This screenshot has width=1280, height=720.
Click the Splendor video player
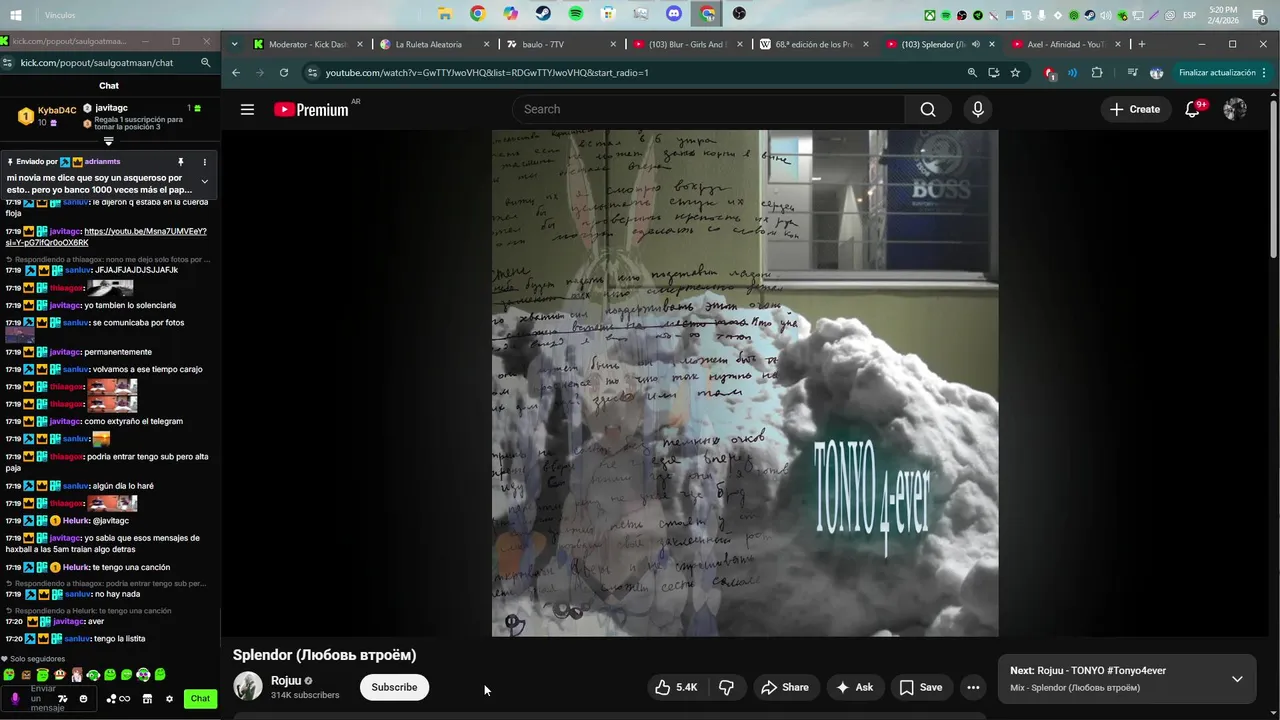(x=745, y=383)
